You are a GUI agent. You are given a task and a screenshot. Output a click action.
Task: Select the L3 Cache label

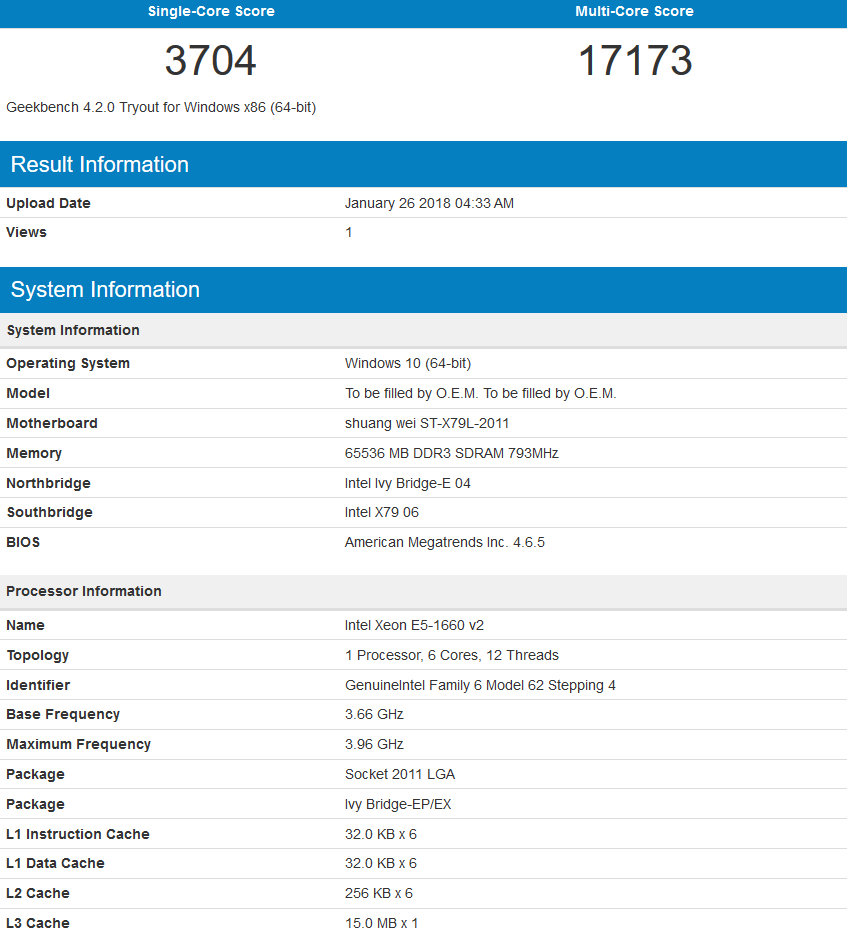point(38,923)
